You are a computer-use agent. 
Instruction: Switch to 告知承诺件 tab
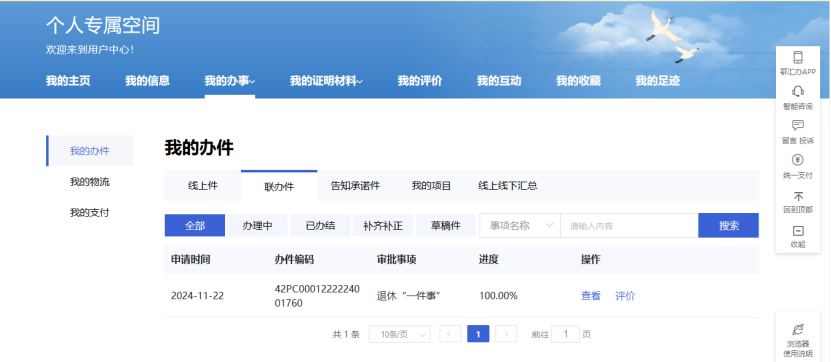355,186
